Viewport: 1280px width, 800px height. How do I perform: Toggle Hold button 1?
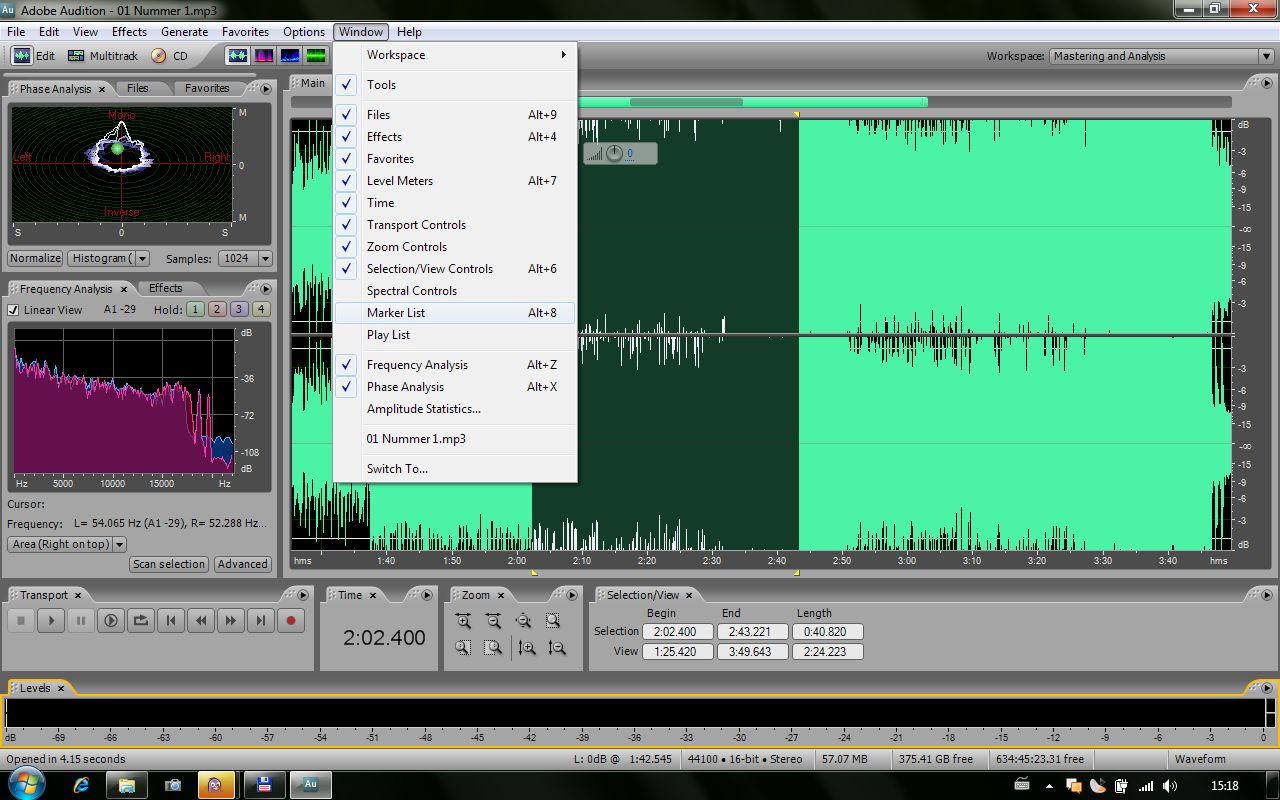tap(195, 310)
